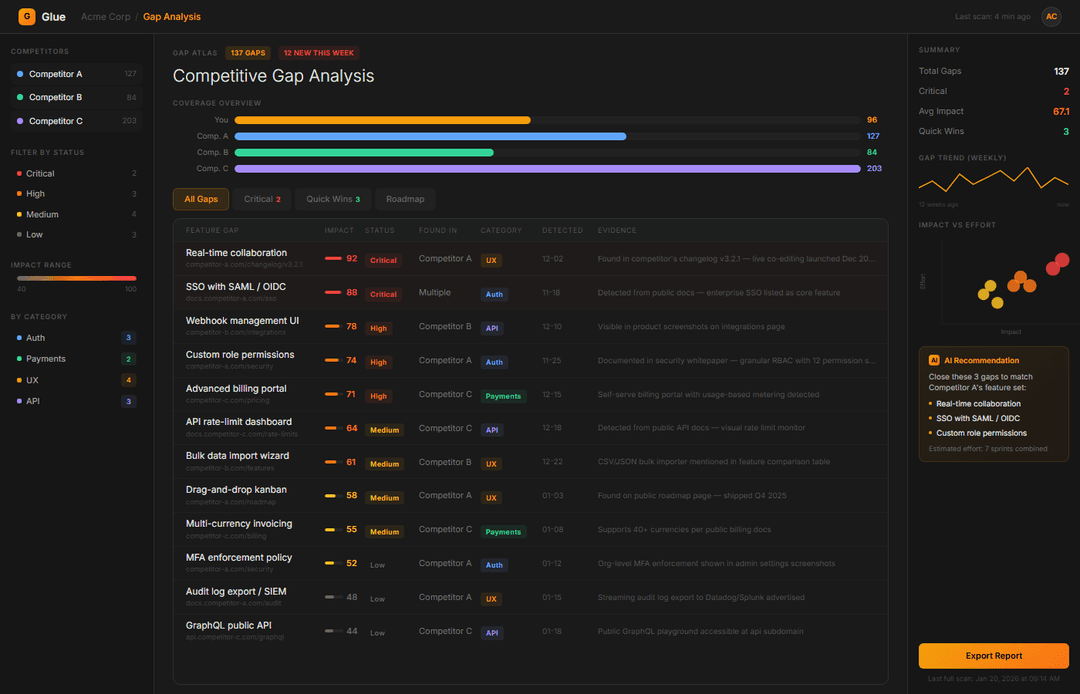Viewport: 1080px width, 694px height.
Task: Click the blue dot beside Competitor A
Action: tap(20, 72)
